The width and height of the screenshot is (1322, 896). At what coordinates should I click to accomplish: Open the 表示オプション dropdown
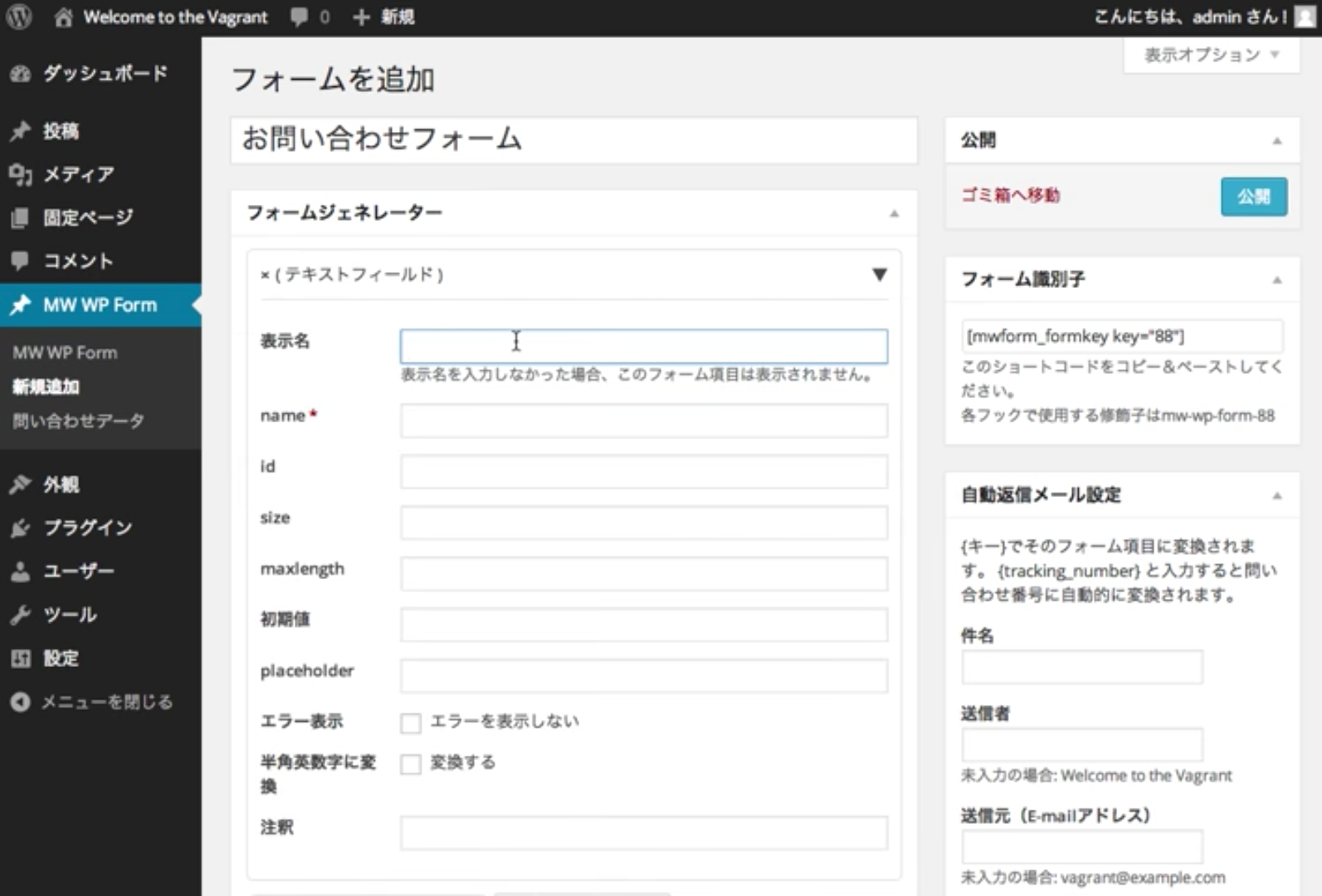tap(1211, 55)
